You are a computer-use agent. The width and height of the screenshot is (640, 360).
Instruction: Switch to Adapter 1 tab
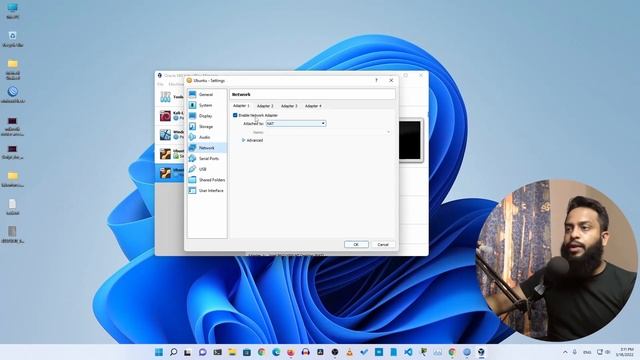point(241,106)
